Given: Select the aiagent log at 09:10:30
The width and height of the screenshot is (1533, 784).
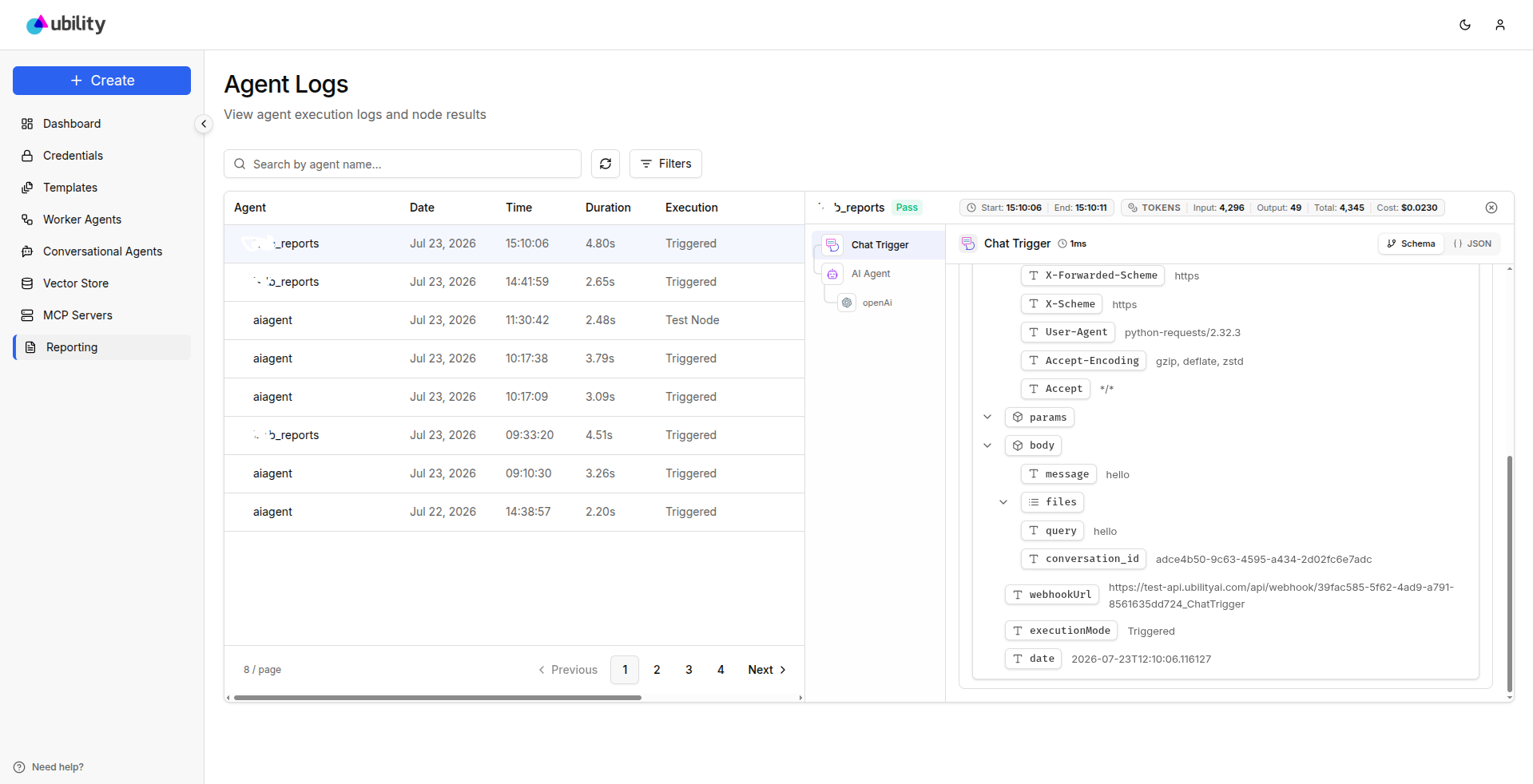Looking at the screenshot, I should pyautogui.click(x=514, y=473).
